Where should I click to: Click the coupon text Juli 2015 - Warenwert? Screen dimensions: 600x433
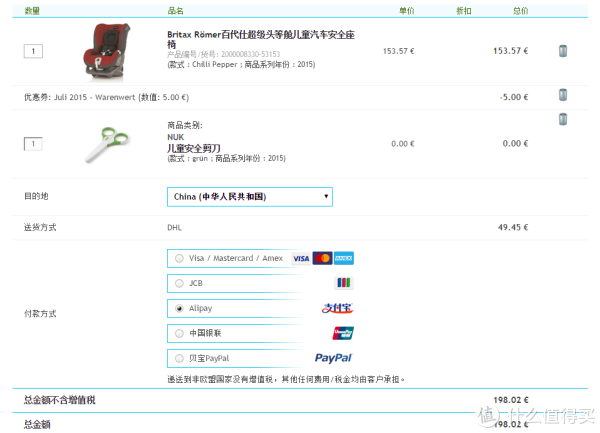(x=95, y=97)
